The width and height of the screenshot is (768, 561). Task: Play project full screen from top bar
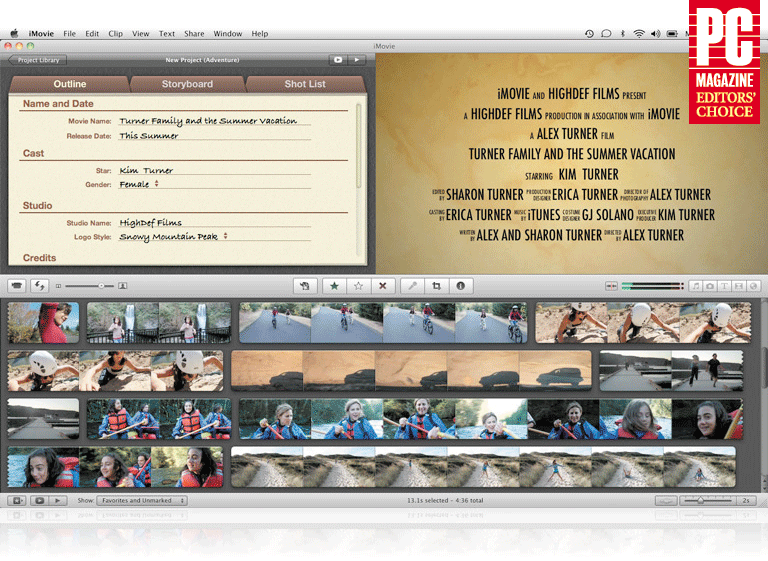[338, 60]
